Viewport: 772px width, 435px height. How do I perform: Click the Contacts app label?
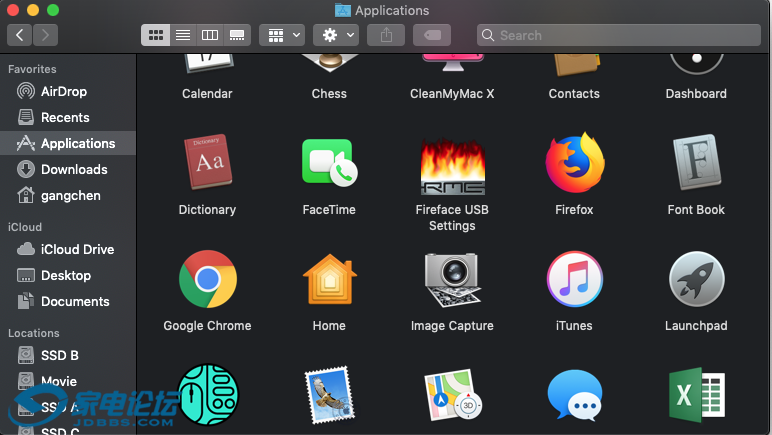(x=575, y=93)
